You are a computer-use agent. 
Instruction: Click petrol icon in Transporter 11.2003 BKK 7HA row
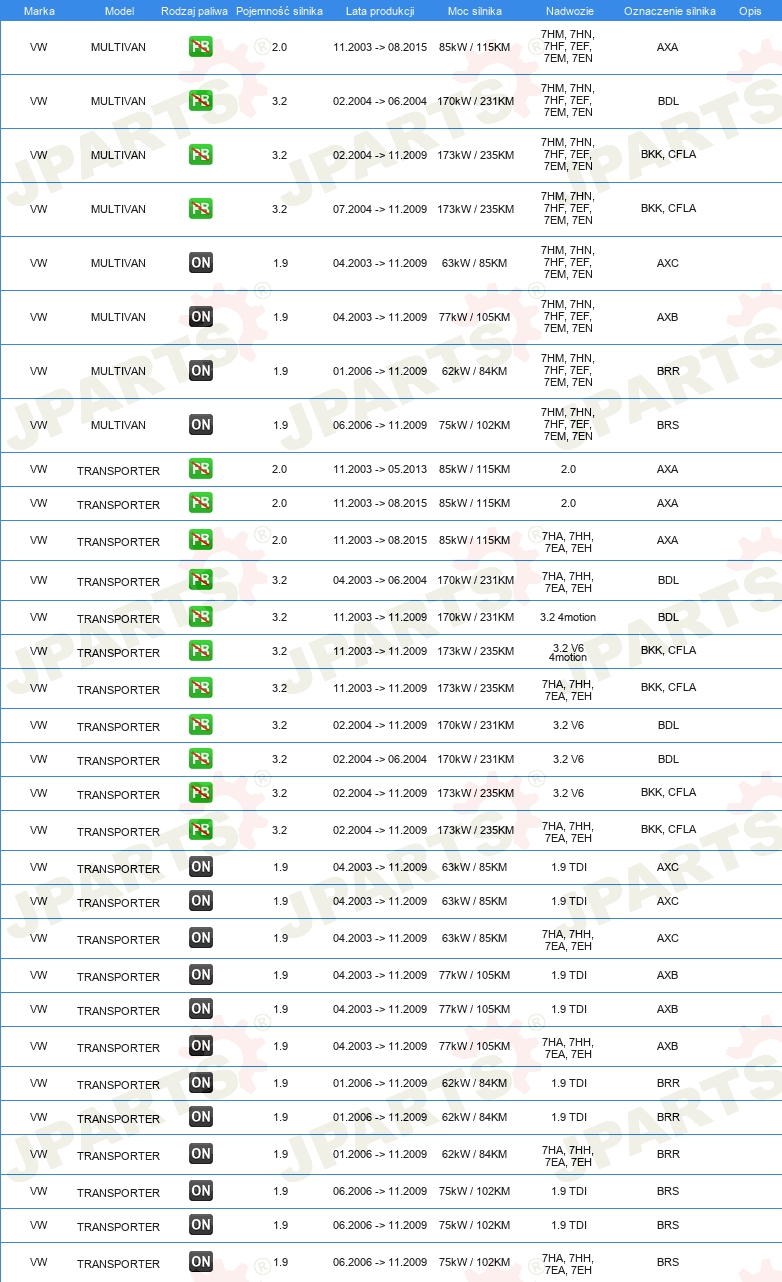201,688
